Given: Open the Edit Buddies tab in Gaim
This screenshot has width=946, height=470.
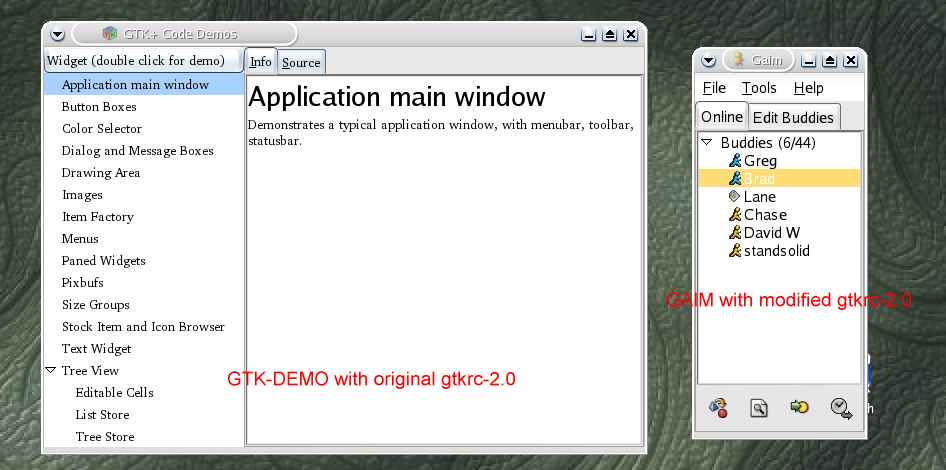Looking at the screenshot, I should click(x=793, y=117).
